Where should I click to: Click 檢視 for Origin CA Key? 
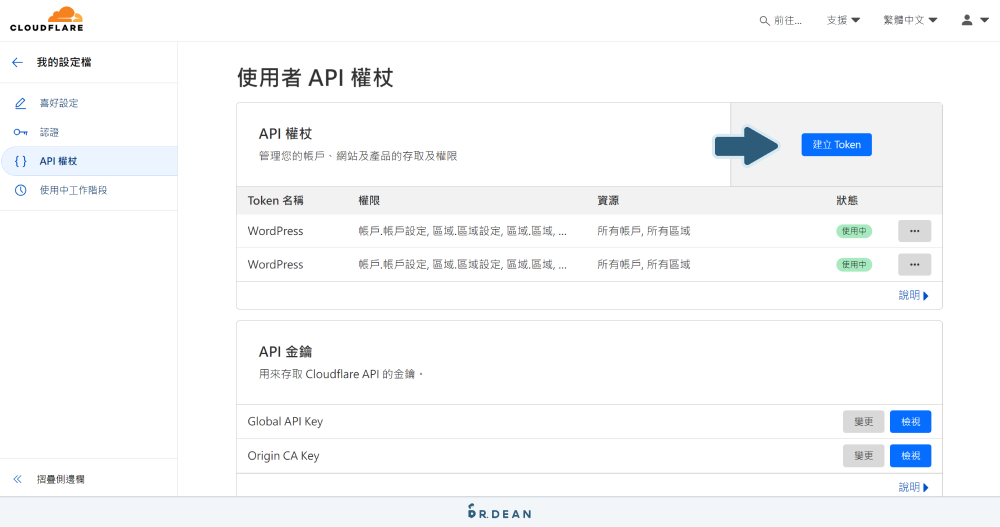point(910,456)
